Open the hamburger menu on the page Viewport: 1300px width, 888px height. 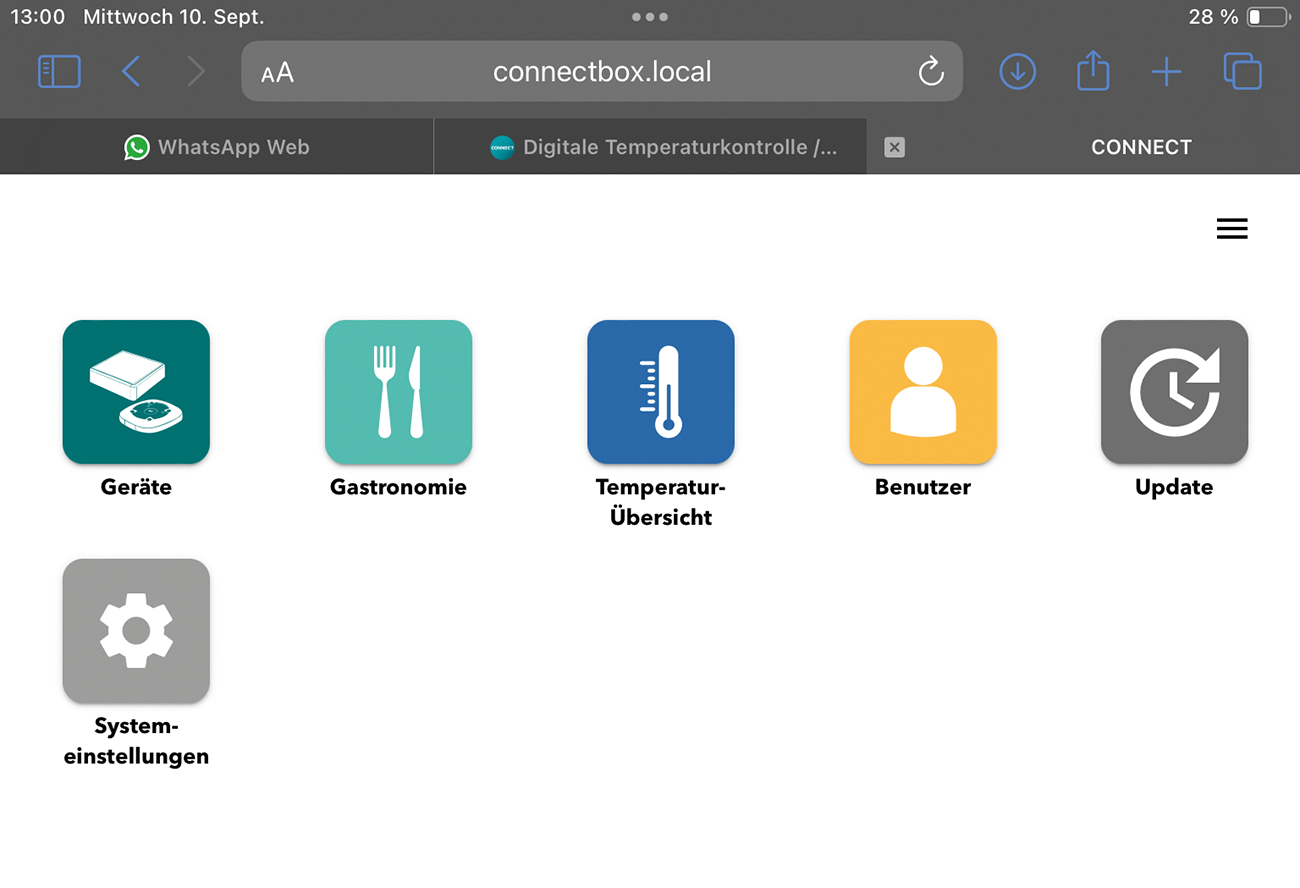click(x=1231, y=229)
